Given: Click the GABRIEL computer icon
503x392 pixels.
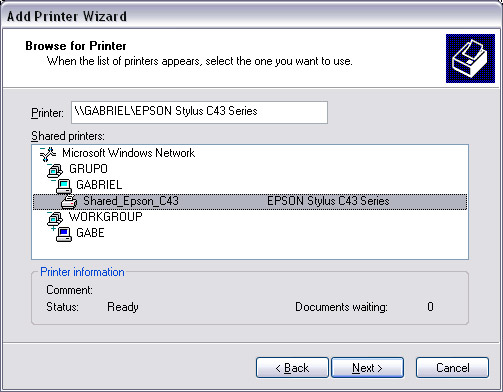Looking at the screenshot, I should [x=64, y=186].
